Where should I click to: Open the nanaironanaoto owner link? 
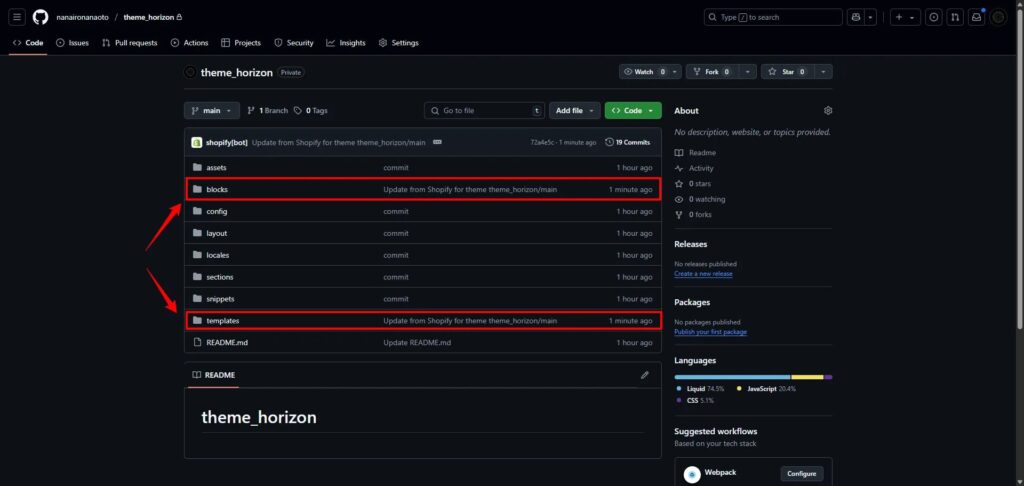(82, 17)
